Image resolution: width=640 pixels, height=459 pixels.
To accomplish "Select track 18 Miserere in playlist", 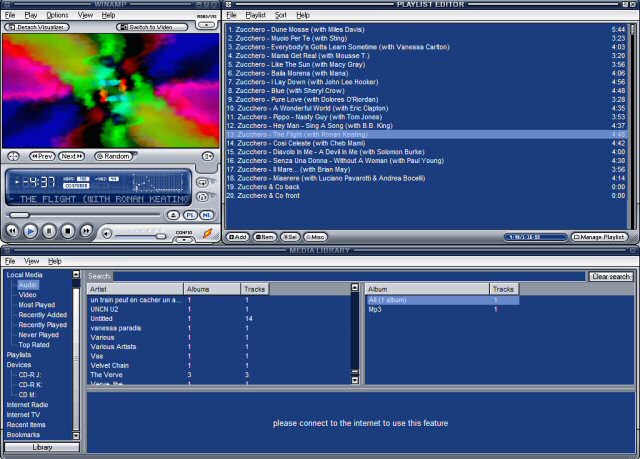I will (x=426, y=178).
